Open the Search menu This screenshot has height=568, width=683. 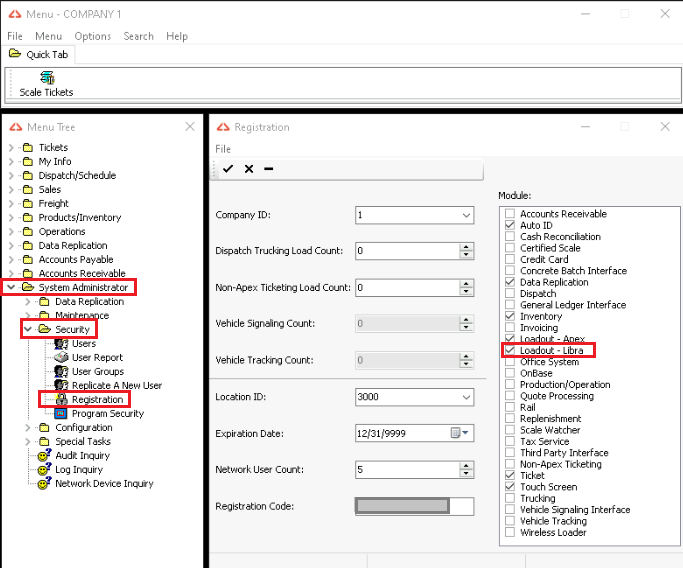(139, 36)
